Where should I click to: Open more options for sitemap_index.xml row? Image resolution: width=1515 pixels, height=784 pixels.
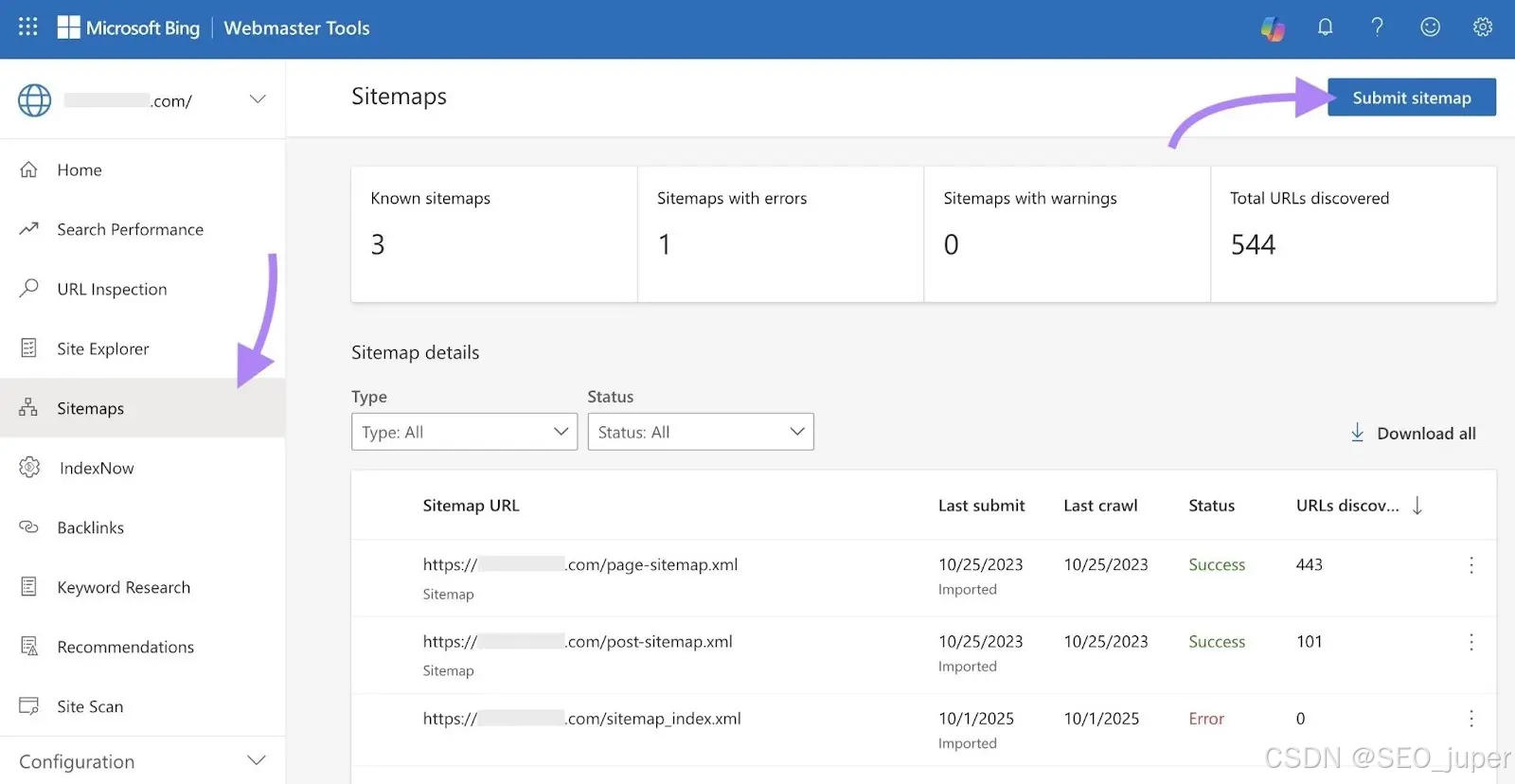coord(1471,719)
